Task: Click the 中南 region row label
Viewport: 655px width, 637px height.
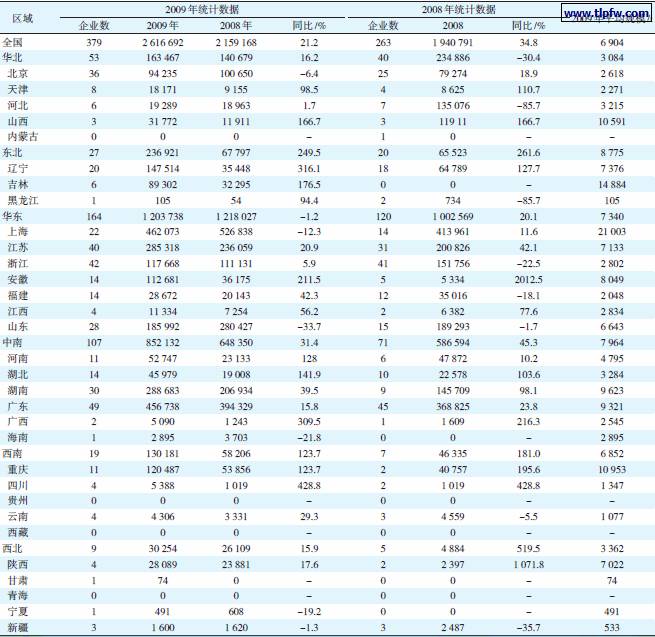Action: [14, 341]
